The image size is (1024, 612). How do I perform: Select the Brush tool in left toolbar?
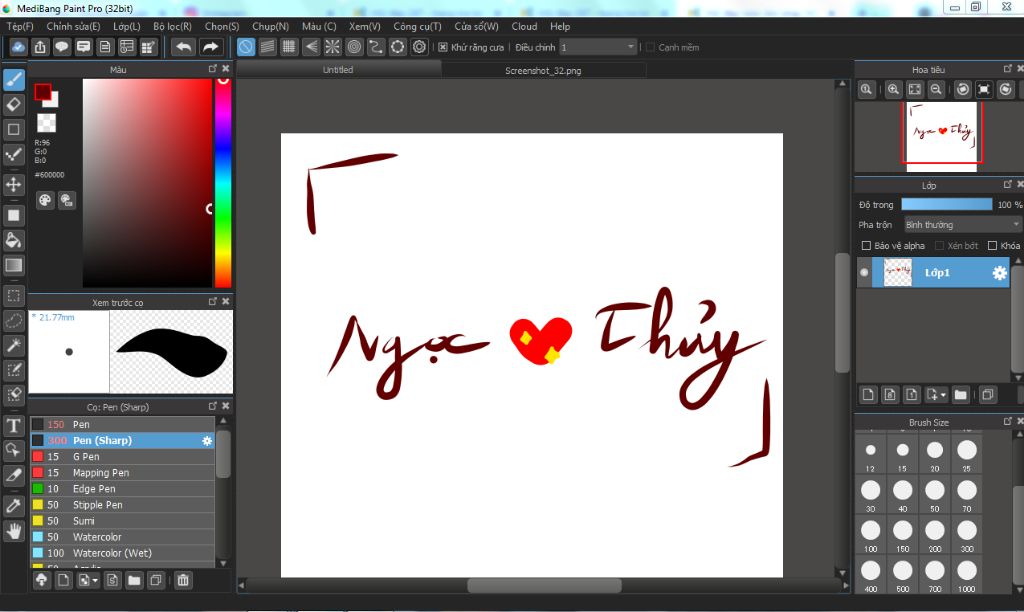tap(14, 80)
